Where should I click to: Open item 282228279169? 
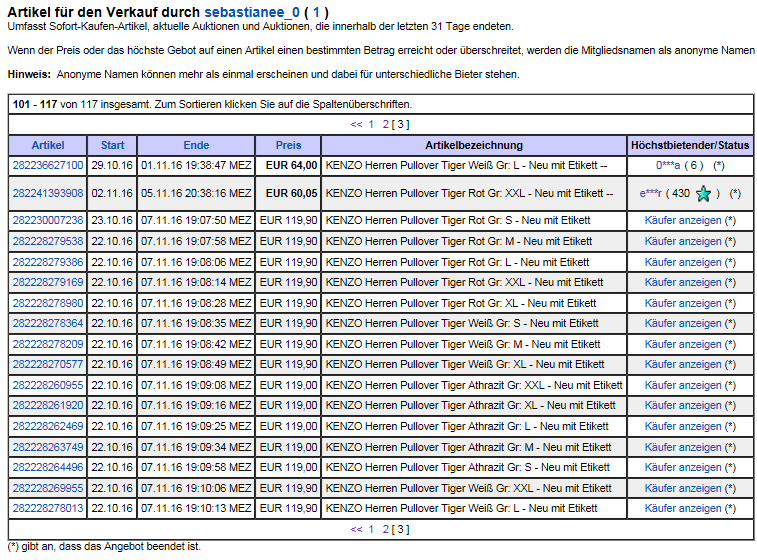pos(48,282)
